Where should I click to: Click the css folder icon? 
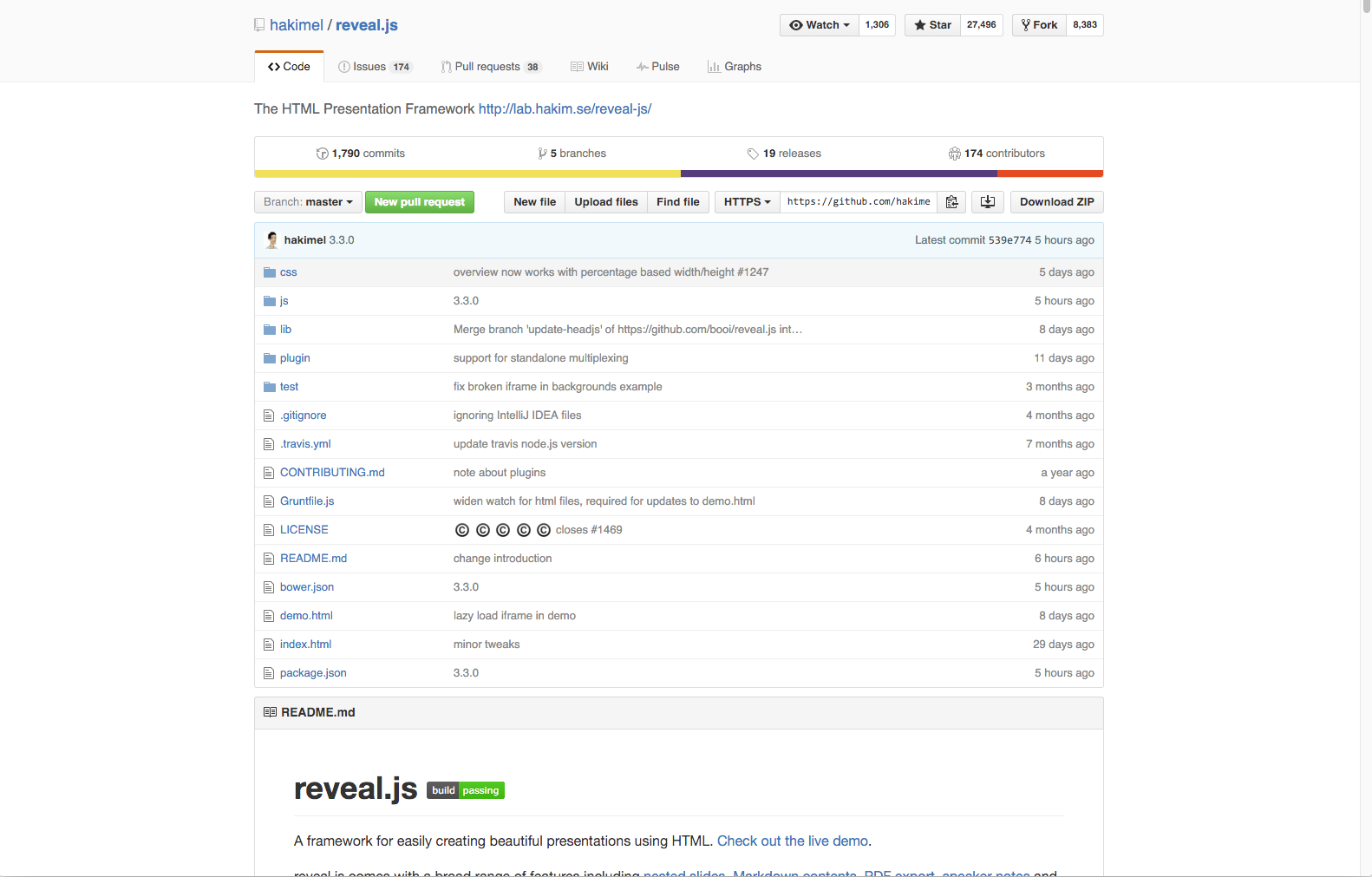(x=270, y=272)
